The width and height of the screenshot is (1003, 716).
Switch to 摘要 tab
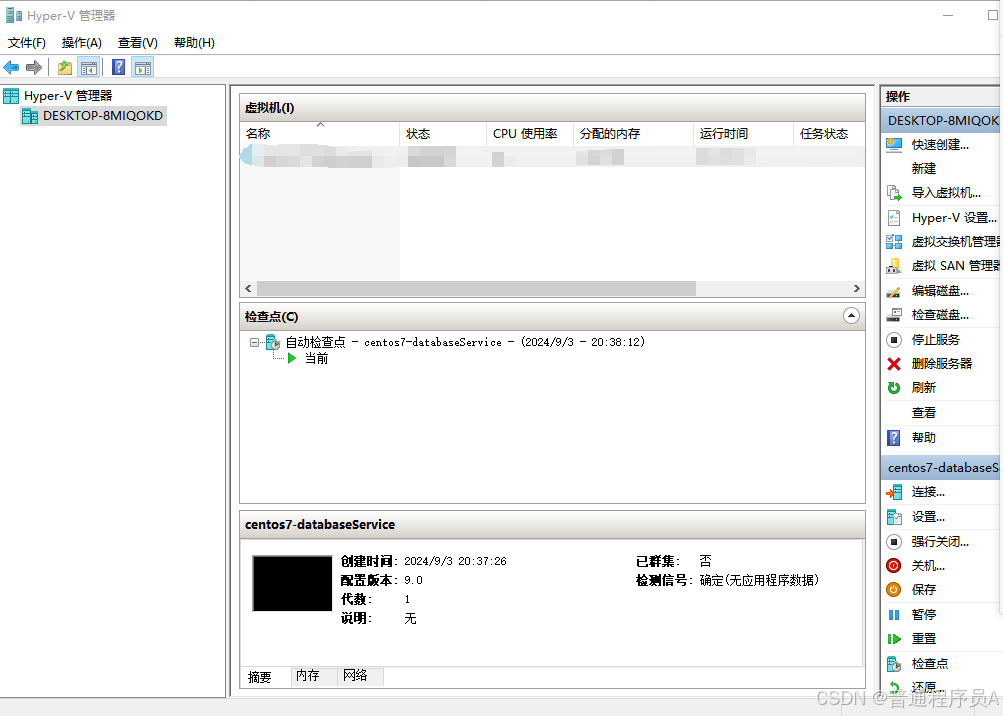click(260, 677)
